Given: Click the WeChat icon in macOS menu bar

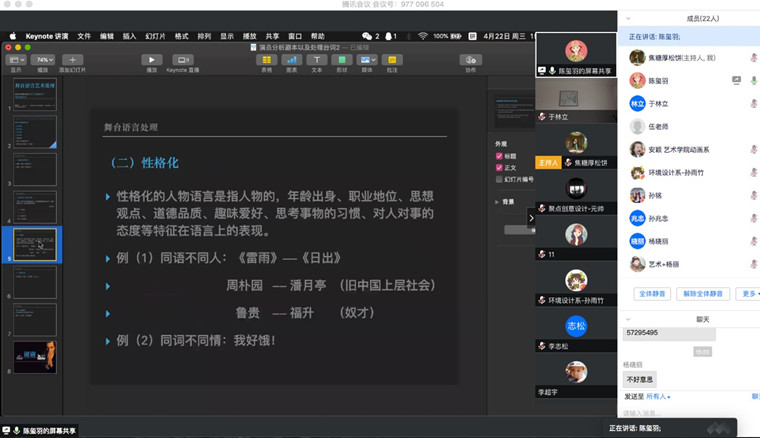Looking at the screenshot, I should 368,36.
